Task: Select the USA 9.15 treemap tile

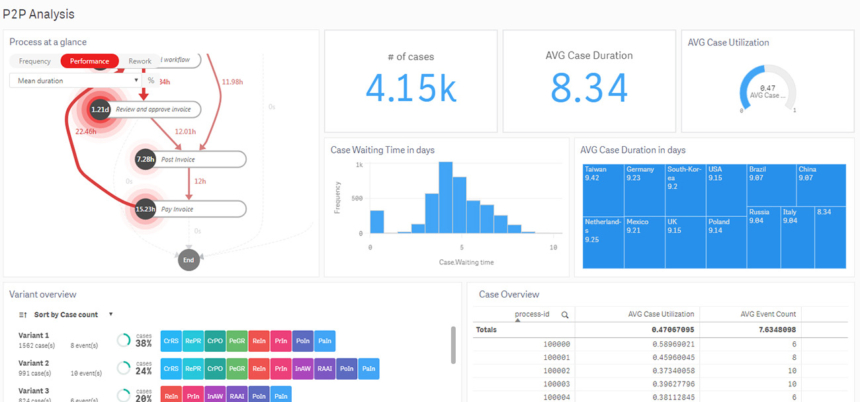Action: [x=726, y=190]
